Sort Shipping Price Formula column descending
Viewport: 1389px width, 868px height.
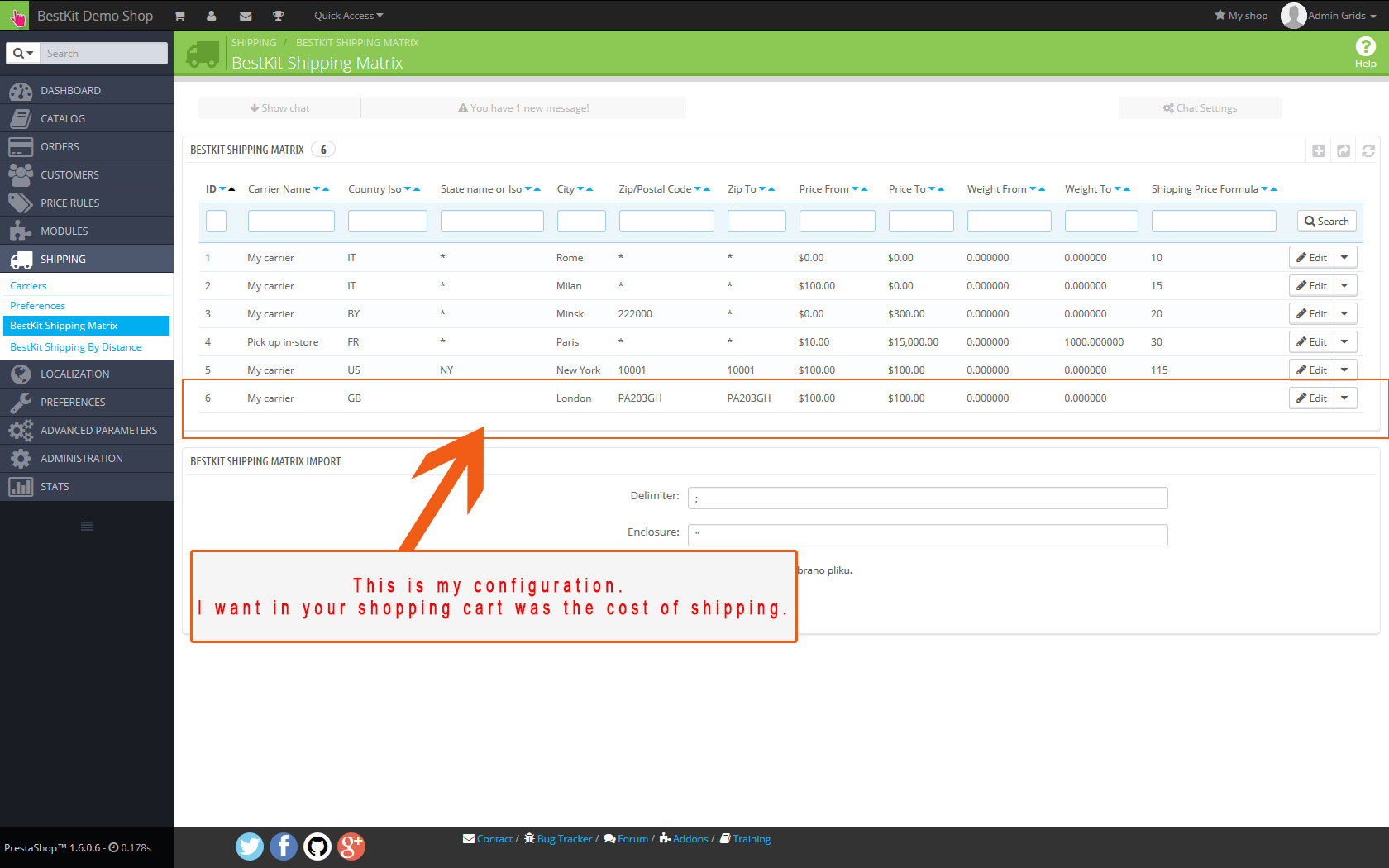tap(1264, 189)
